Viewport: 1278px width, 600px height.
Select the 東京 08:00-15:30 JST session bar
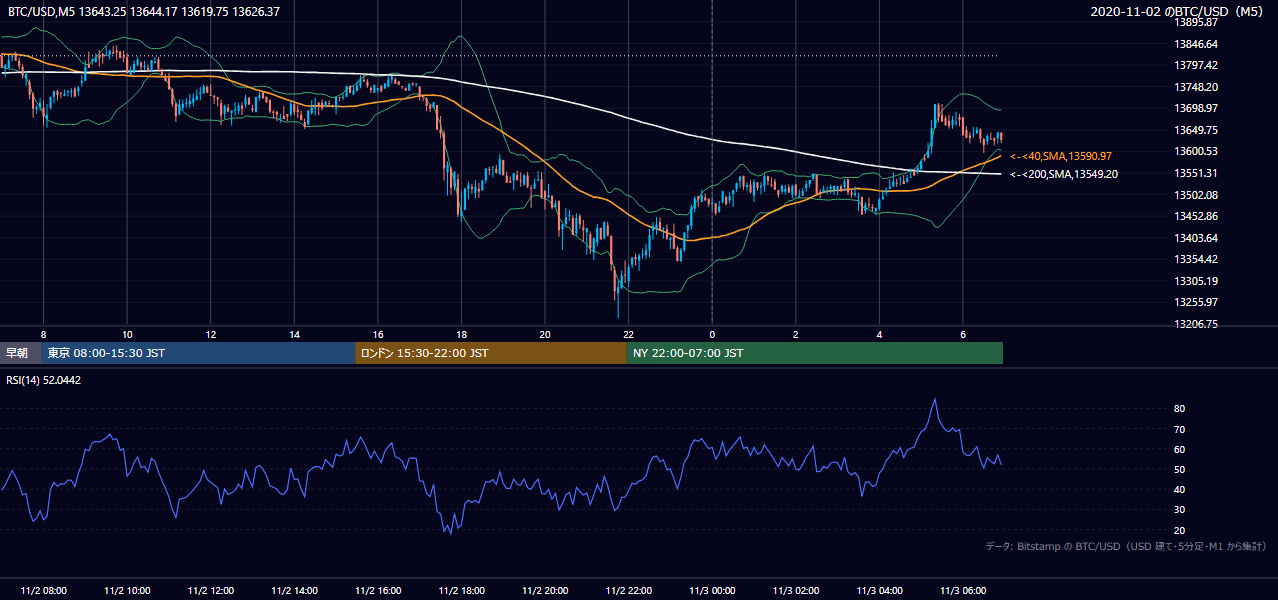click(x=199, y=353)
